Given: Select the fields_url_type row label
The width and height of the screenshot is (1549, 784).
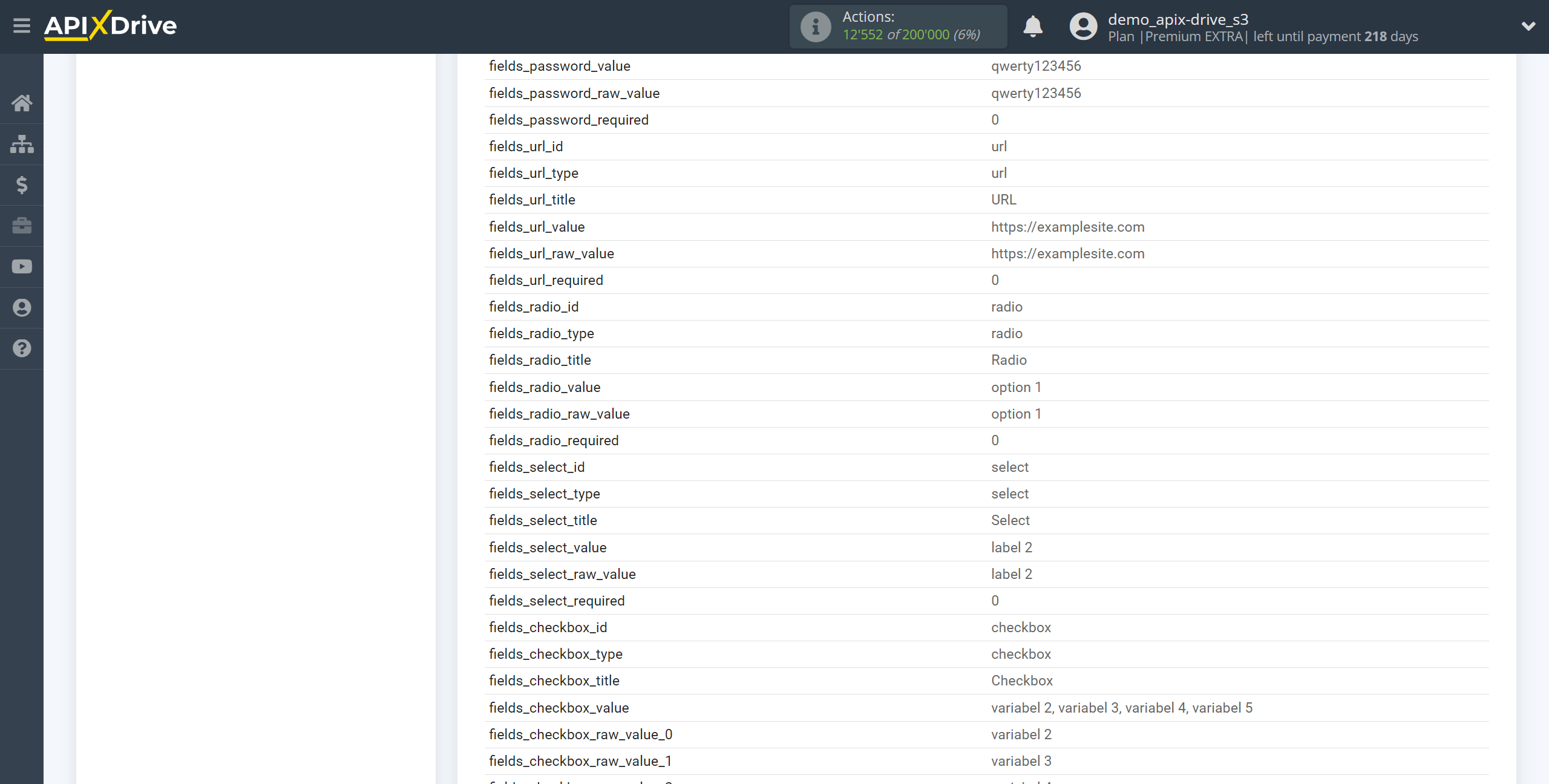Looking at the screenshot, I should (534, 173).
